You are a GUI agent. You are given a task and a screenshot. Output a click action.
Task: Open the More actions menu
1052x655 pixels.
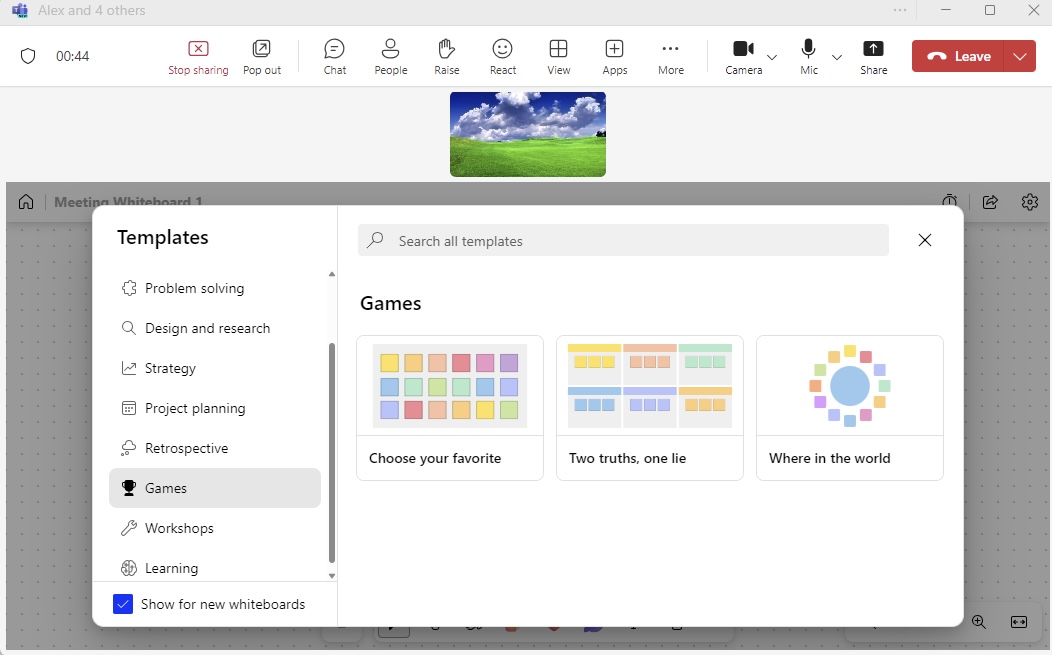pos(670,56)
